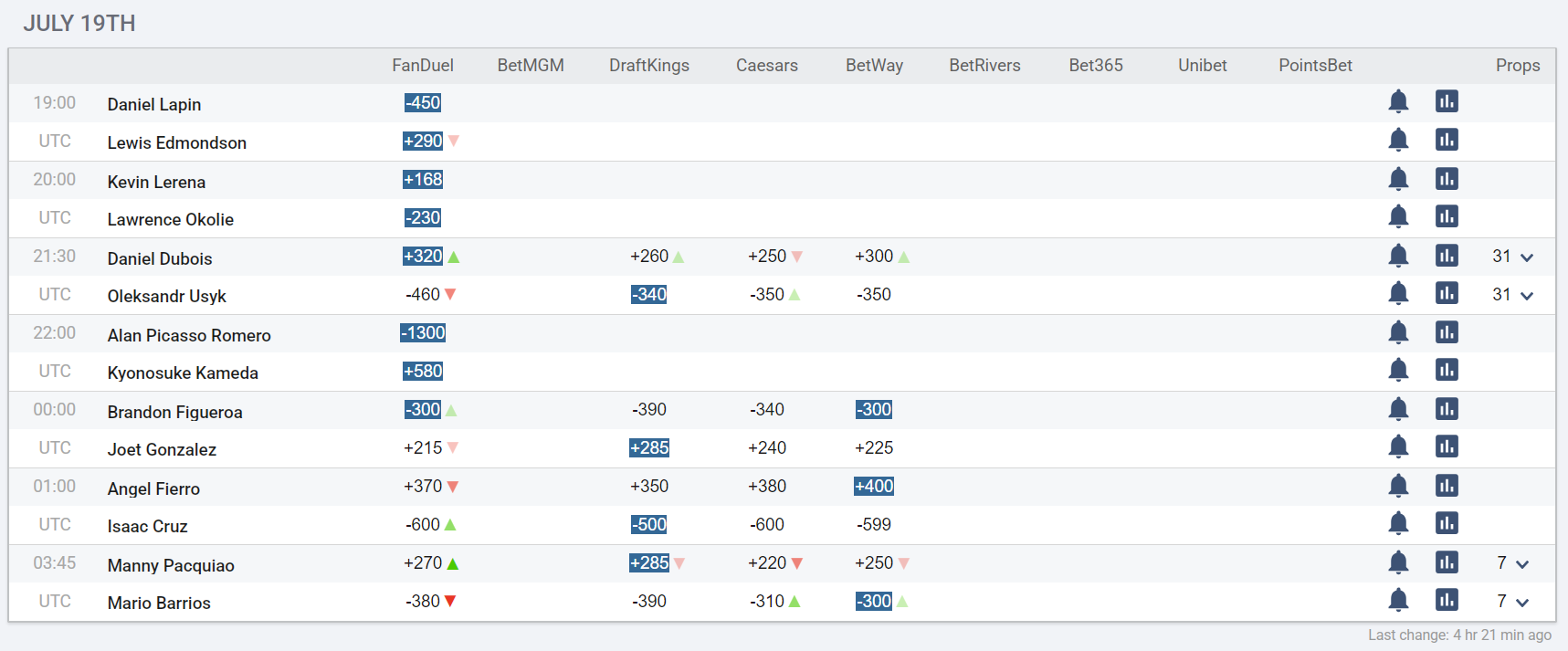Click FanDuel +320 odds for Daniel Dubois
Image resolution: width=1568 pixels, height=651 pixels.
pyautogui.click(x=423, y=256)
